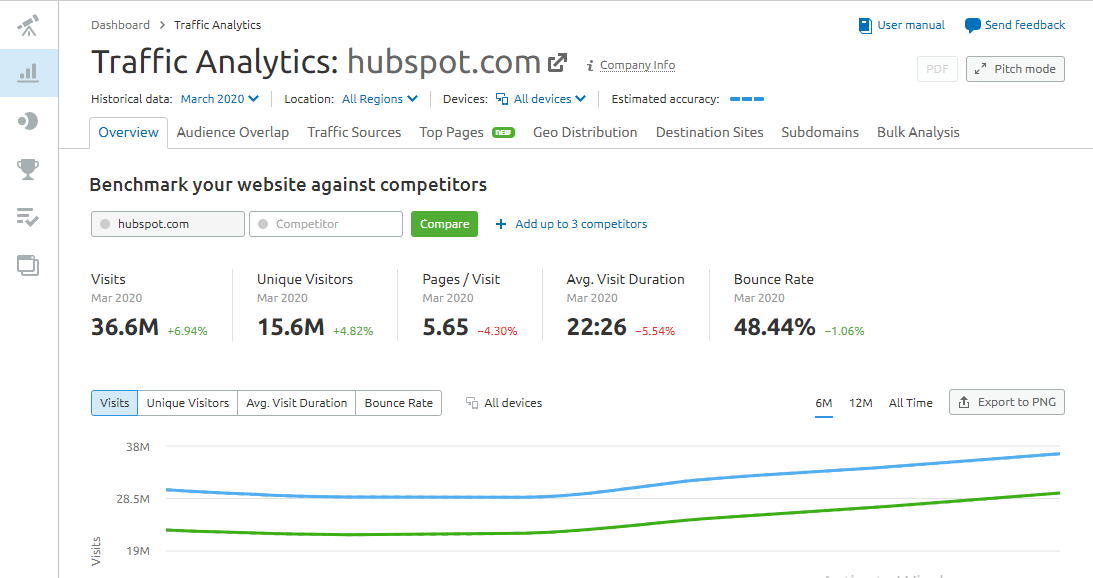This screenshot has height=578, width=1093.
Task: Open the Bulk Analysis tab
Action: tap(918, 132)
